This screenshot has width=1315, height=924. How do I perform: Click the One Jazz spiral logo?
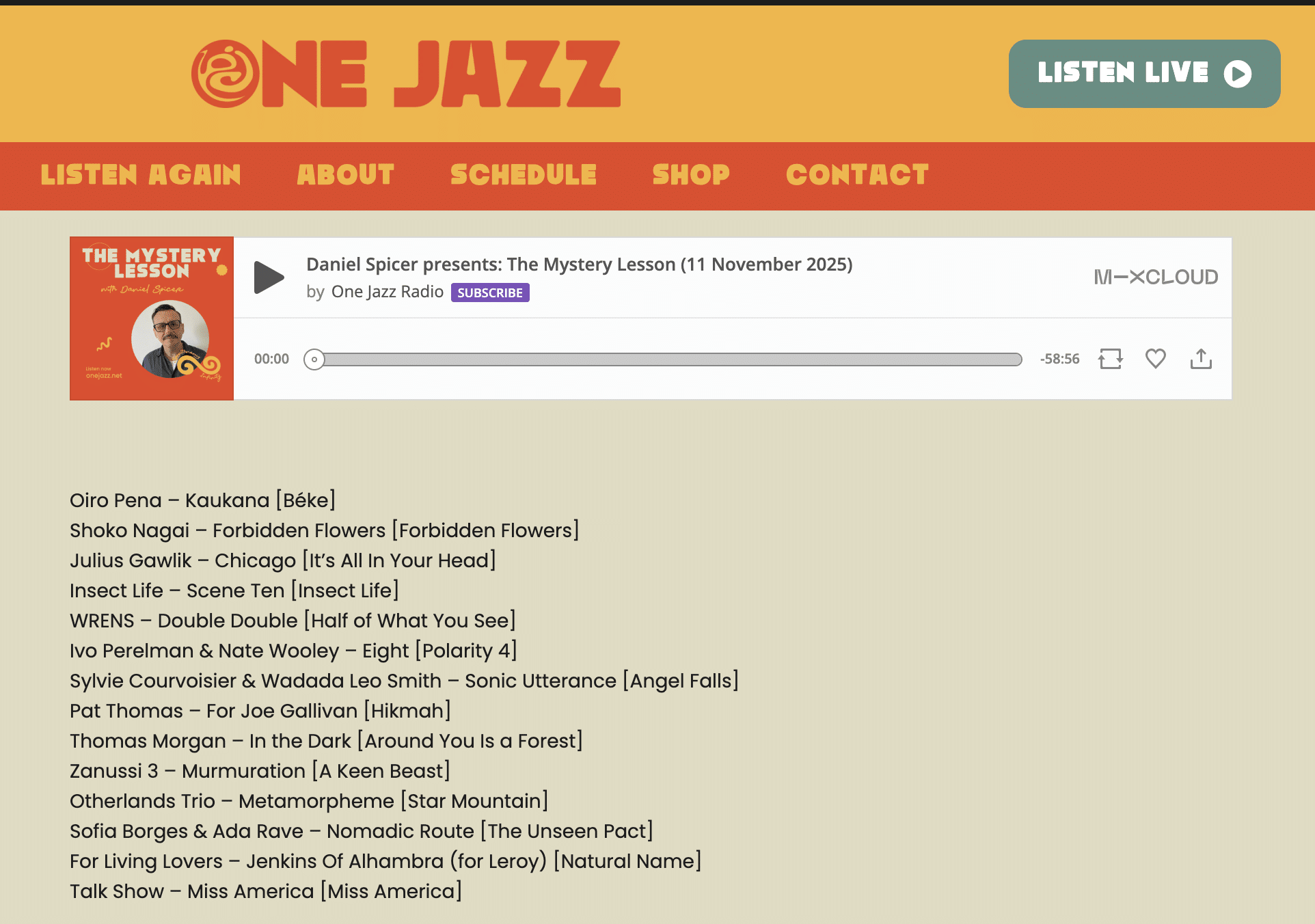[x=226, y=74]
